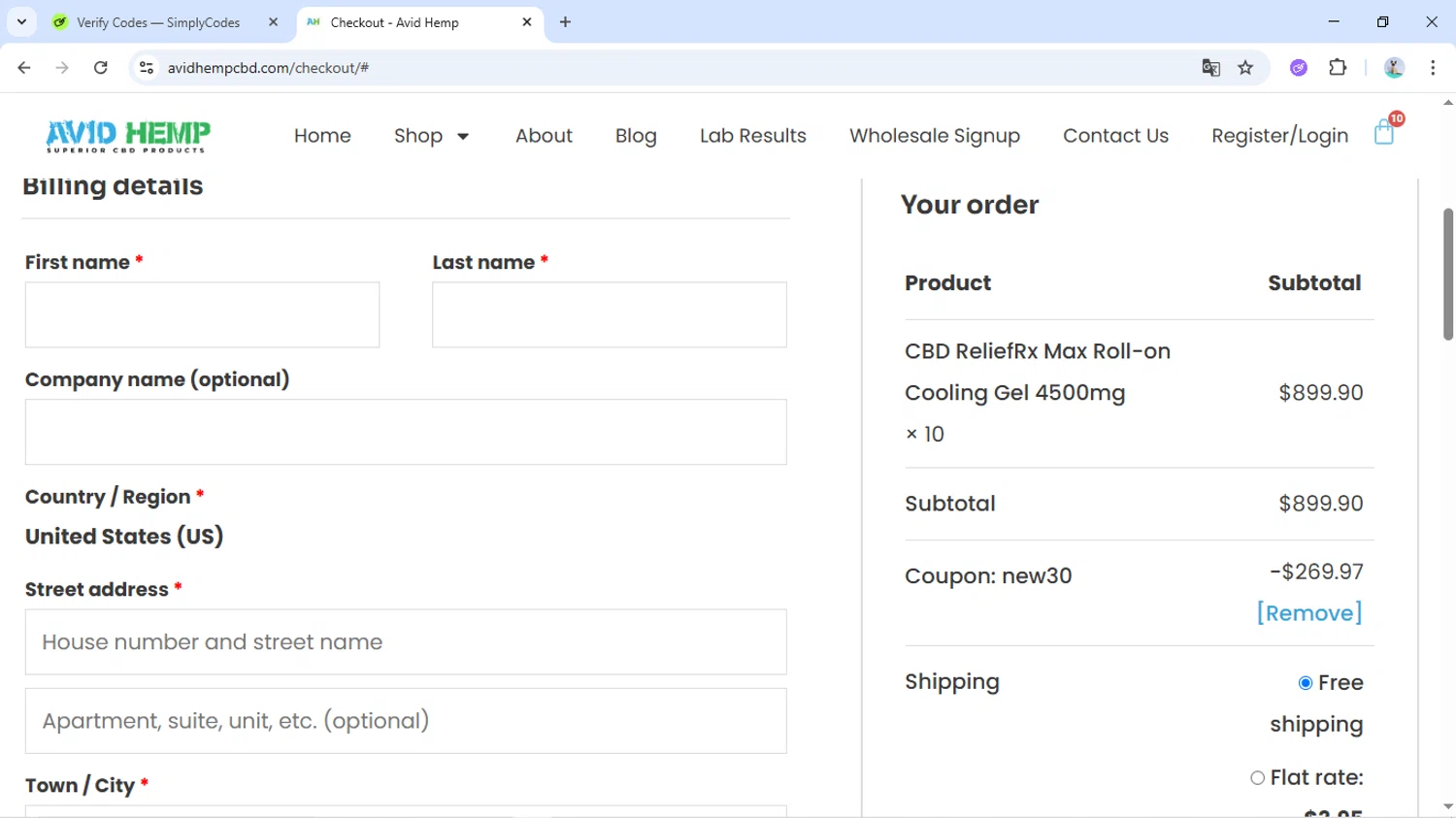Click the Company name input field

click(x=406, y=432)
